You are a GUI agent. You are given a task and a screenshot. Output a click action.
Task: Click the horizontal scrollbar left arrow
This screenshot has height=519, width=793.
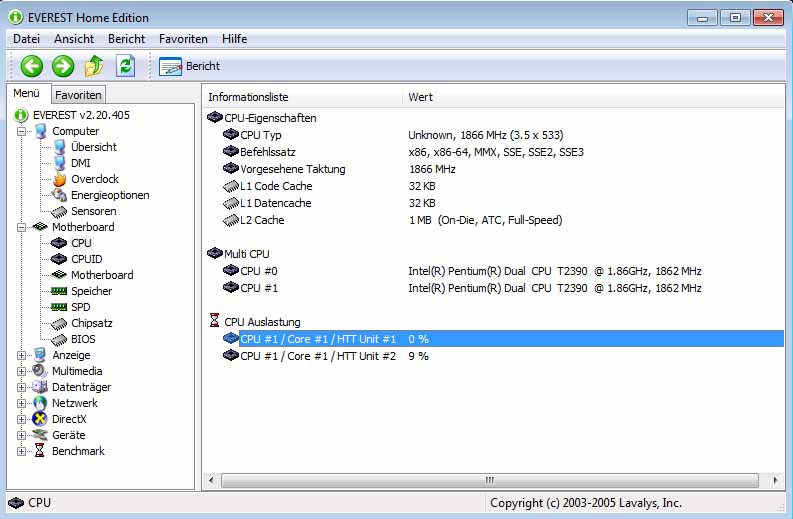(x=212, y=480)
